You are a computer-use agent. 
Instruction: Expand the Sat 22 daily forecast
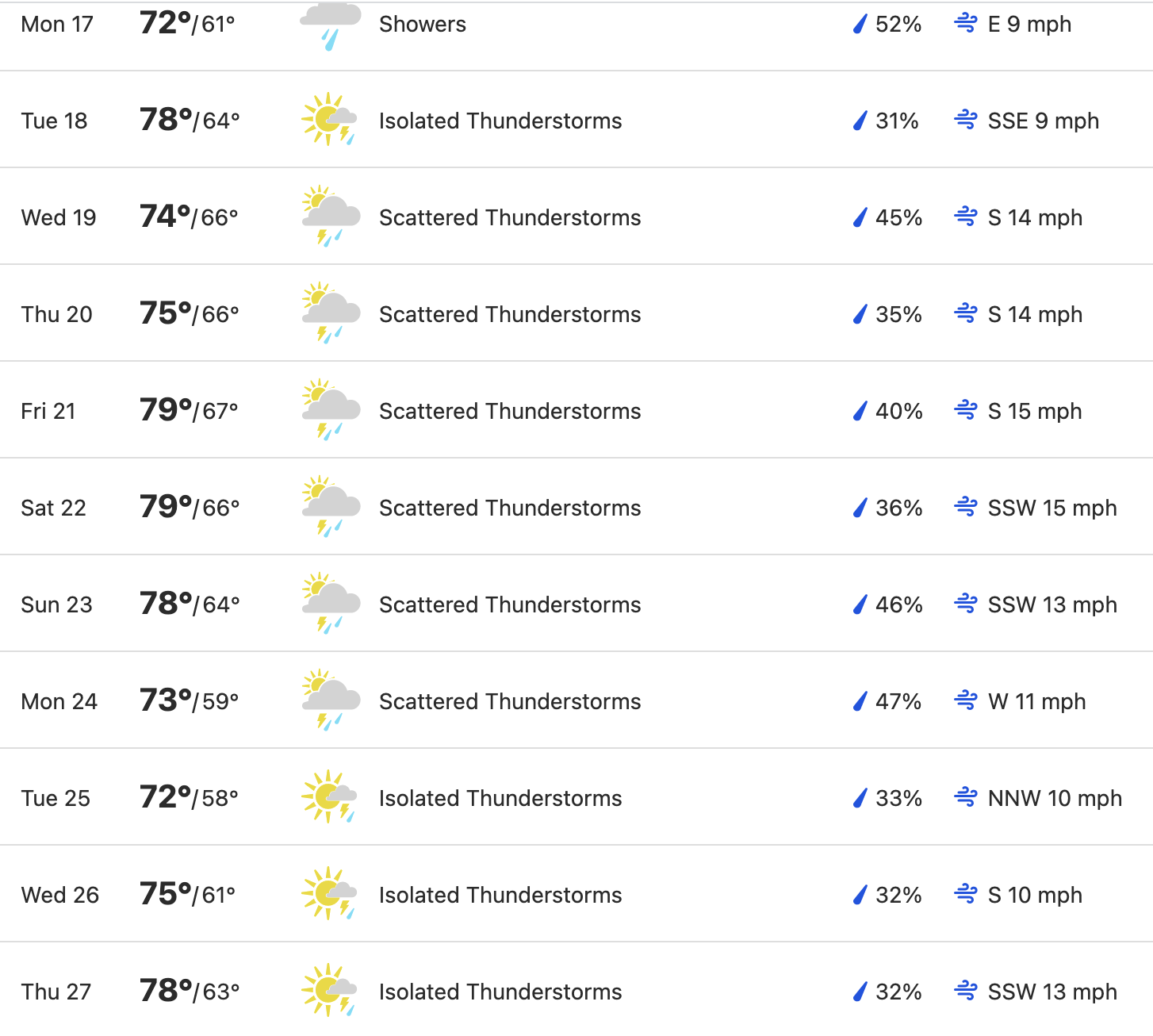point(576,507)
